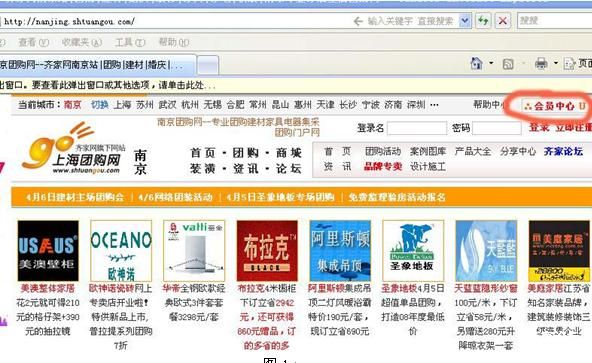The width and height of the screenshot is (592, 363).
Task: Select the 团购网 browser tab
Action: [x=97, y=65]
